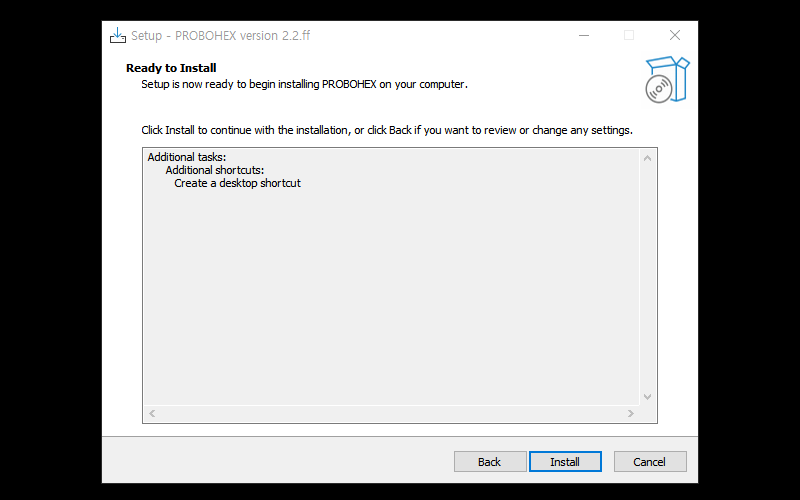Select the 'Create a desktop shortcut' text line
Viewport: 800px width, 500px height.
pos(237,183)
